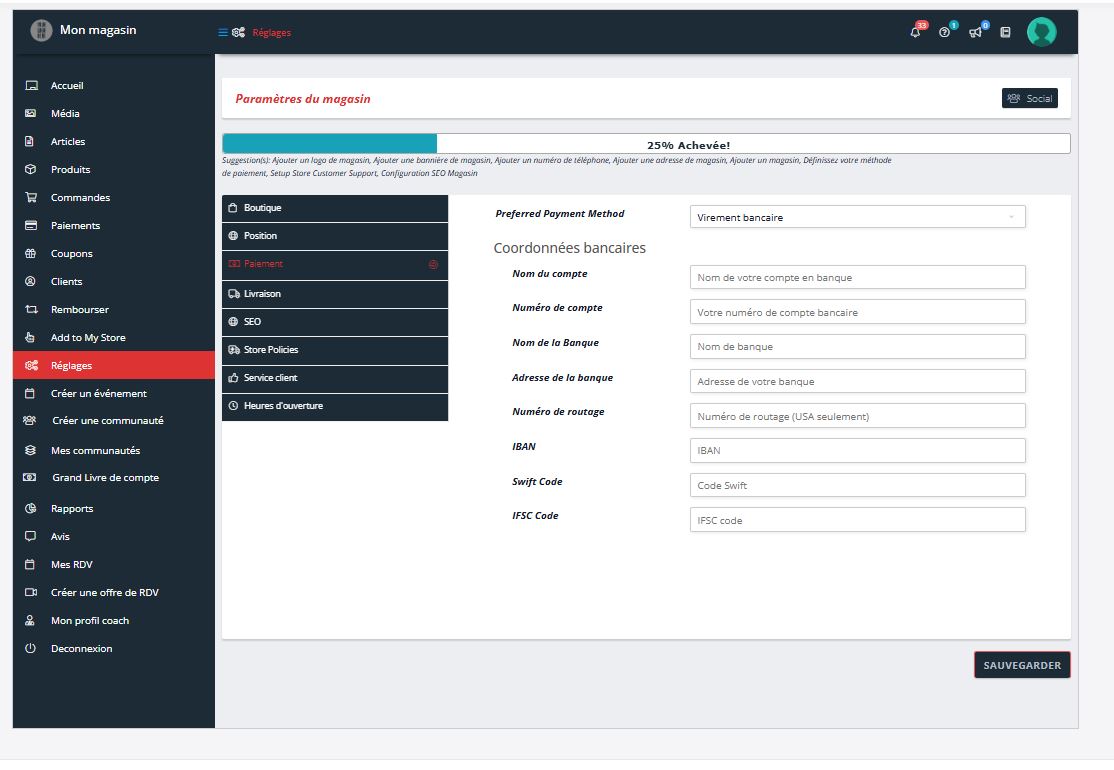Open Commandes from the sidebar menu
The width and height of the screenshot is (1114, 770).
click(x=80, y=198)
